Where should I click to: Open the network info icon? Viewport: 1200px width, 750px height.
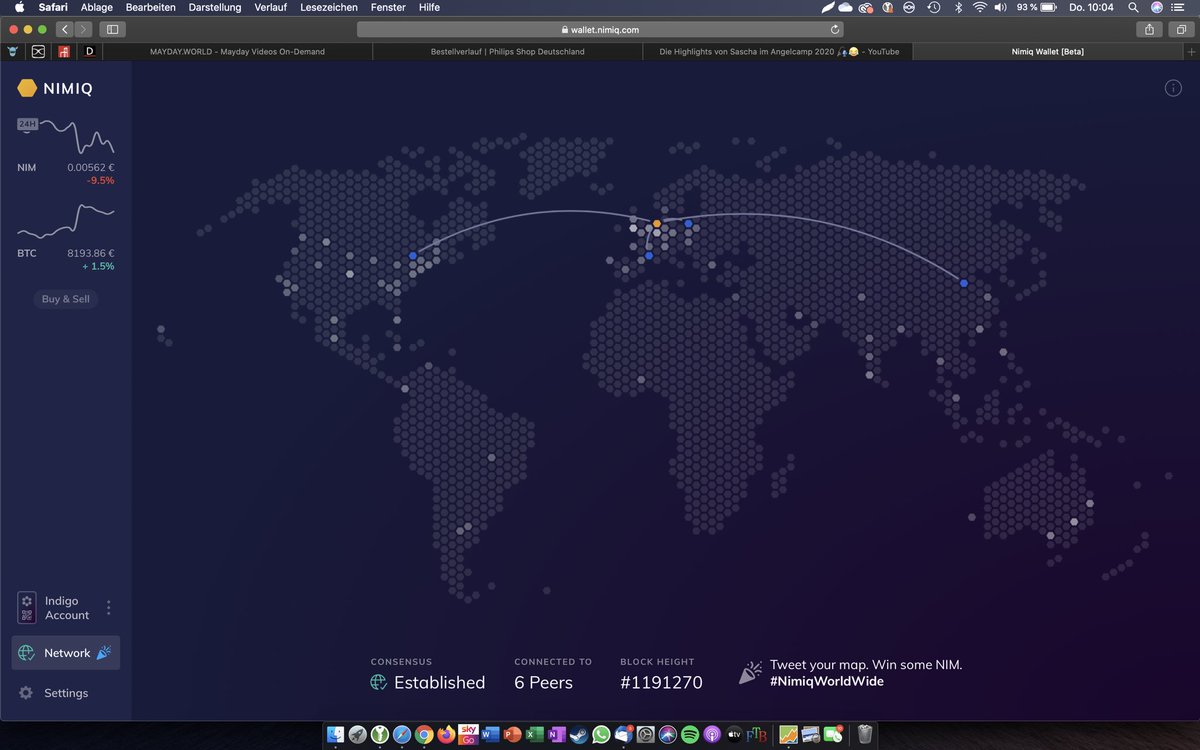click(x=1173, y=88)
